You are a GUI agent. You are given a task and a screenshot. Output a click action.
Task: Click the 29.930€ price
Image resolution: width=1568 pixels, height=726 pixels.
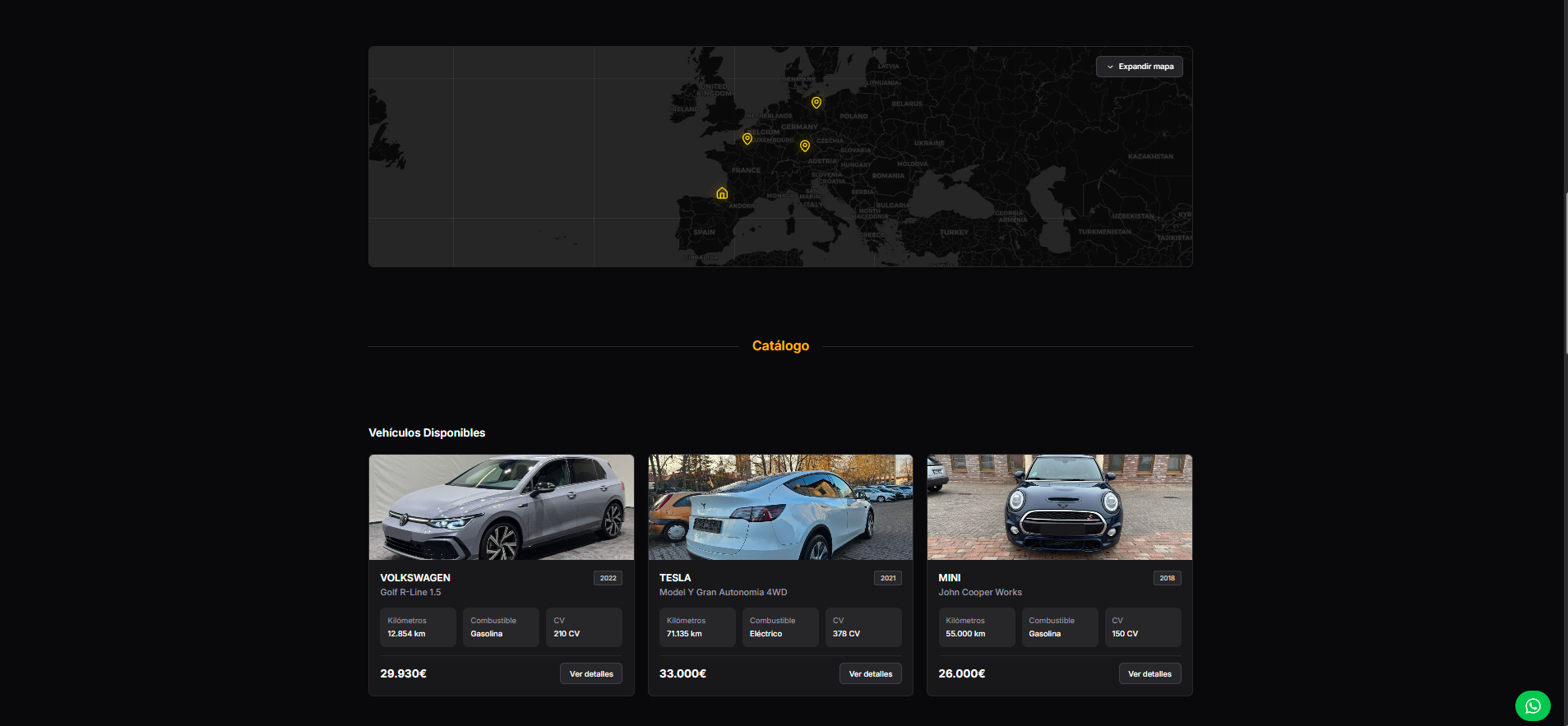click(403, 673)
